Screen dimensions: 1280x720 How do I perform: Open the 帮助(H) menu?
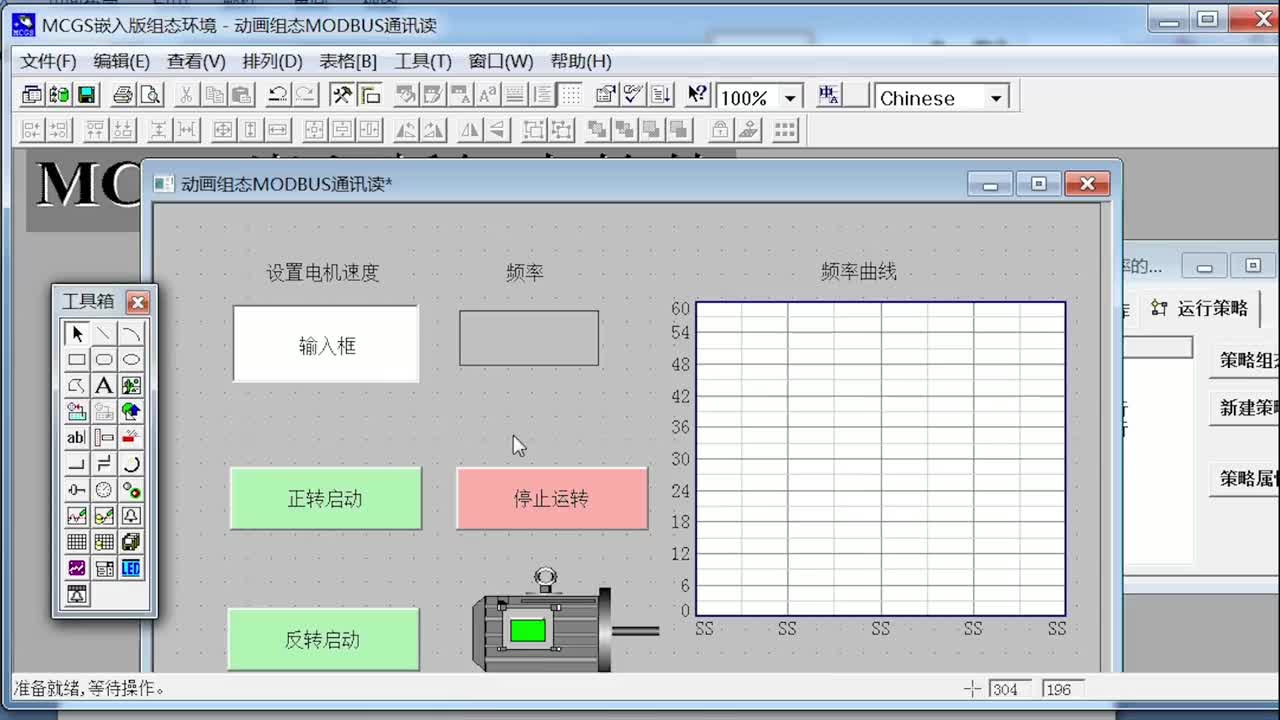click(581, 61)
